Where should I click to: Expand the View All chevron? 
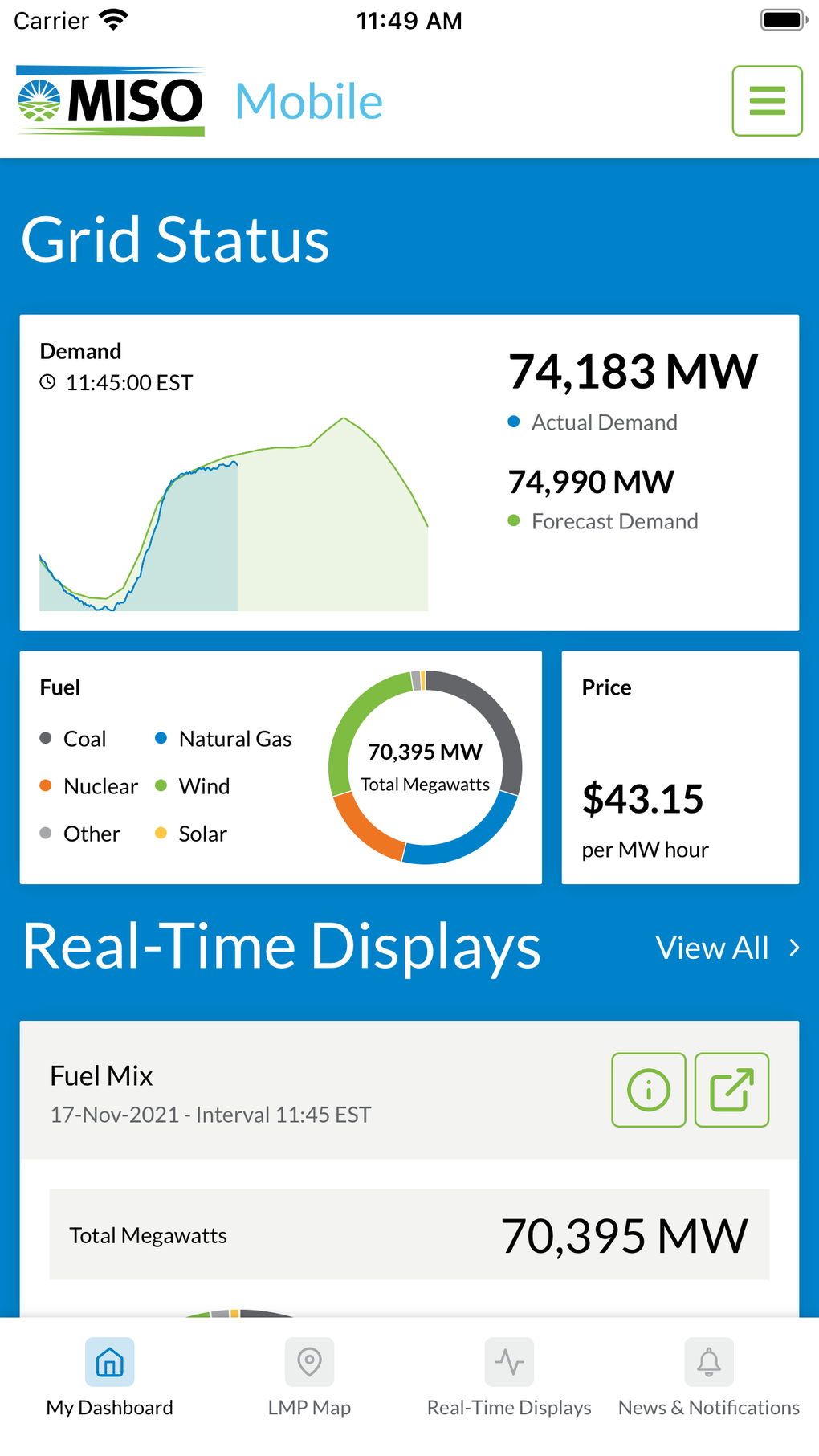coord(794,948)
